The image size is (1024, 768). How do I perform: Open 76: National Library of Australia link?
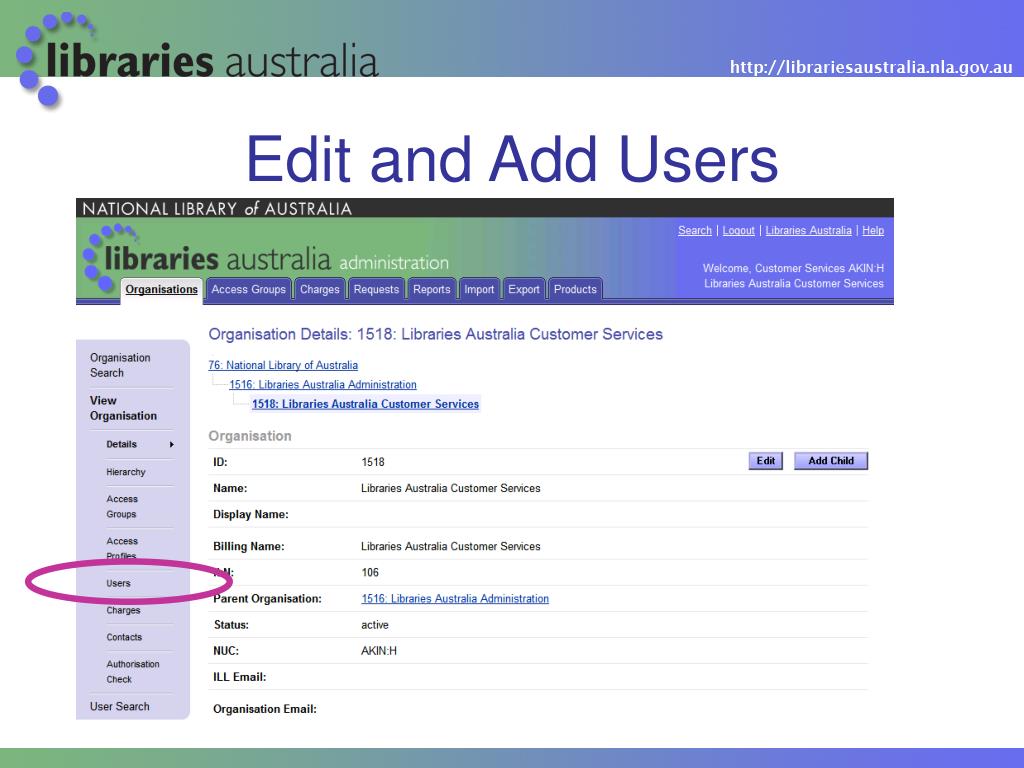(283, 366)
